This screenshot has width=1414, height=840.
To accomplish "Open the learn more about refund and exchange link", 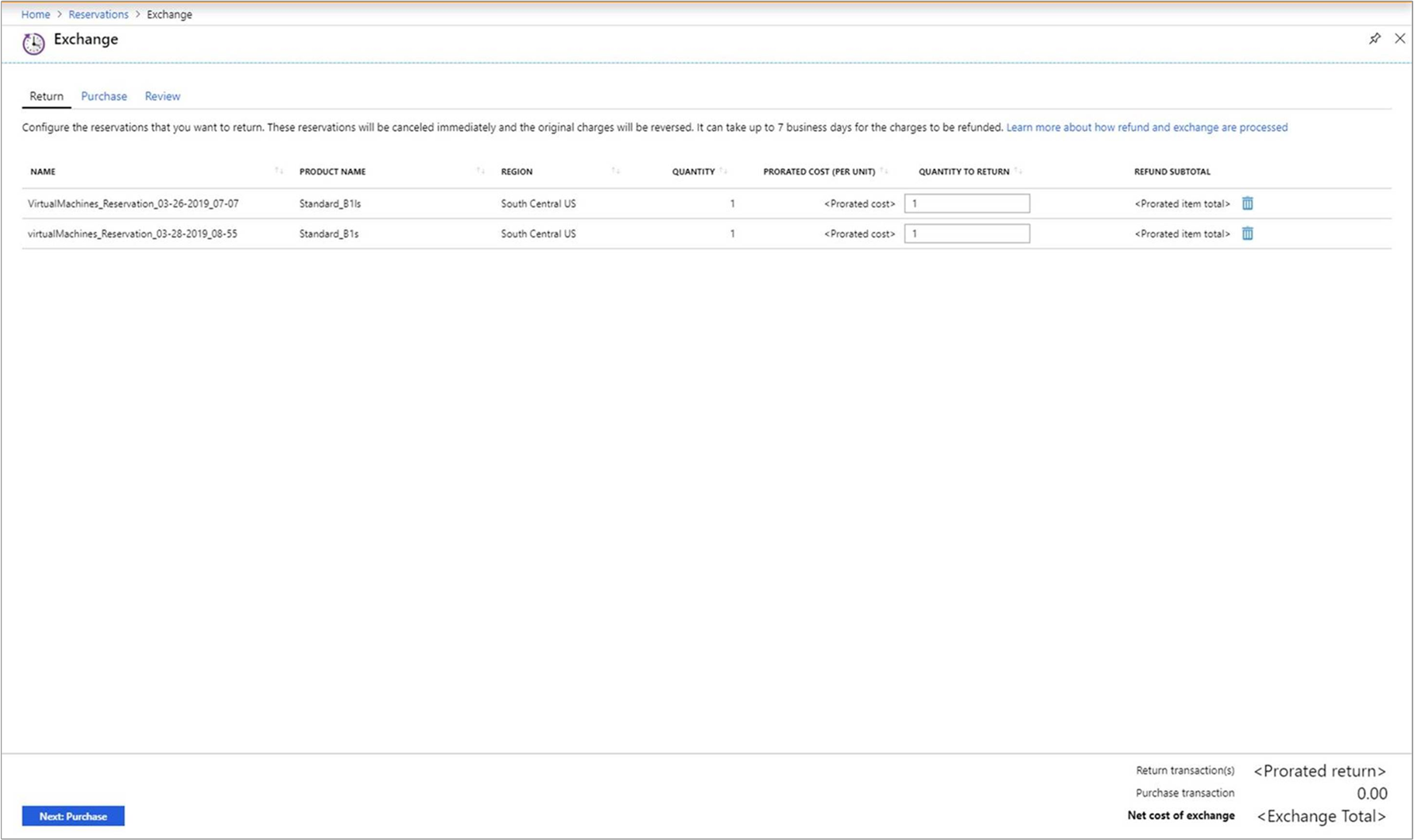I will click(x=1146, y=127).
